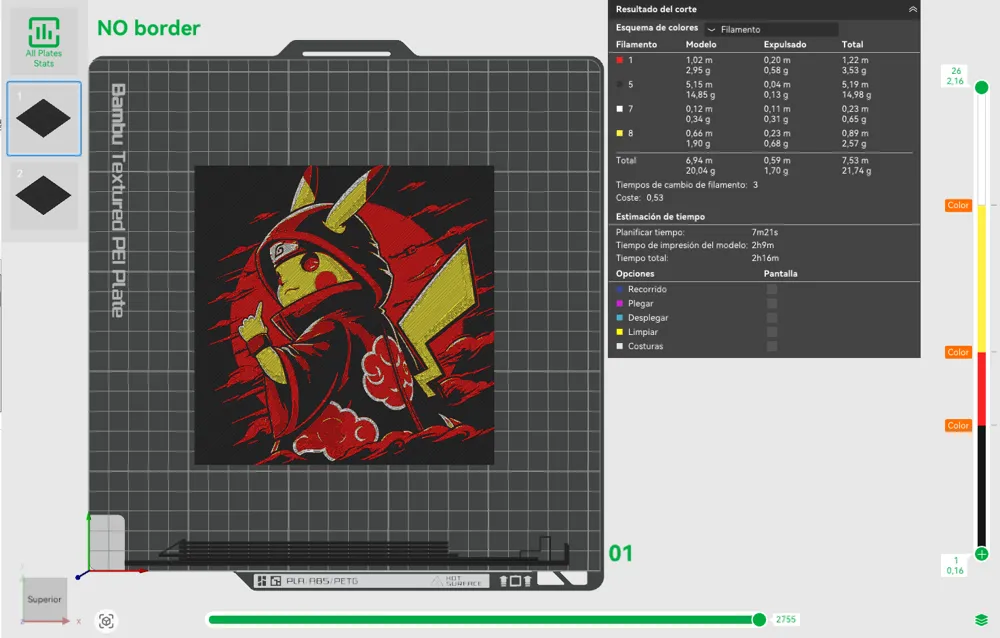Click the lowest orange Color marker on layer slider

(958, 424)
